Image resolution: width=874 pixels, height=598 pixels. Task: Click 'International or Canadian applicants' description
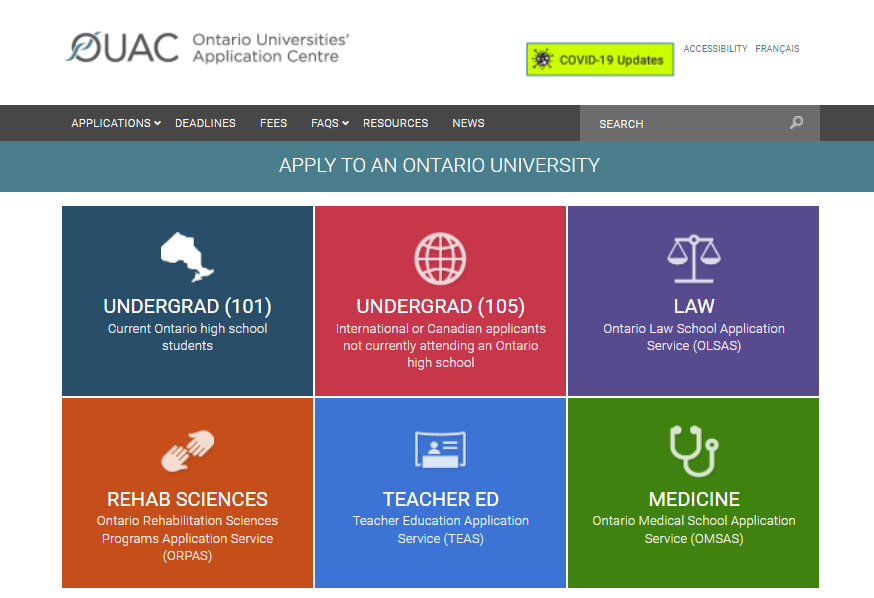[440, 345]
